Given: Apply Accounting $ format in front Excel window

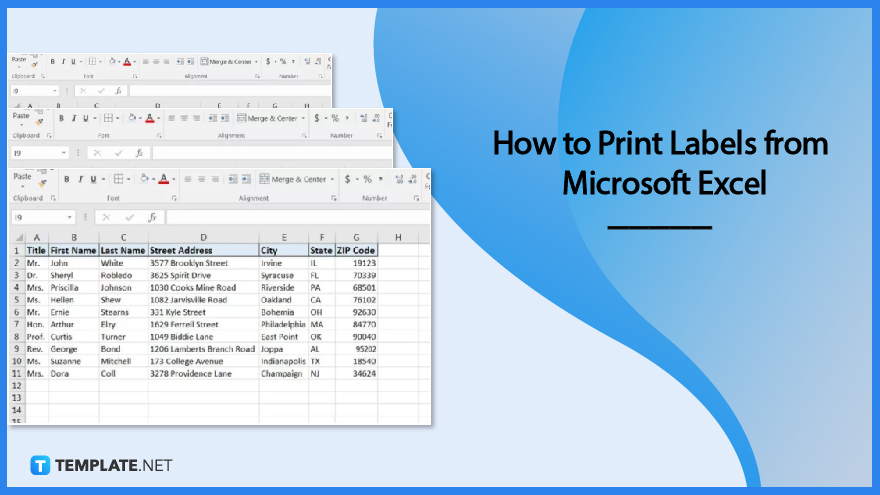Looking at the screenshot, I should 347,179.
